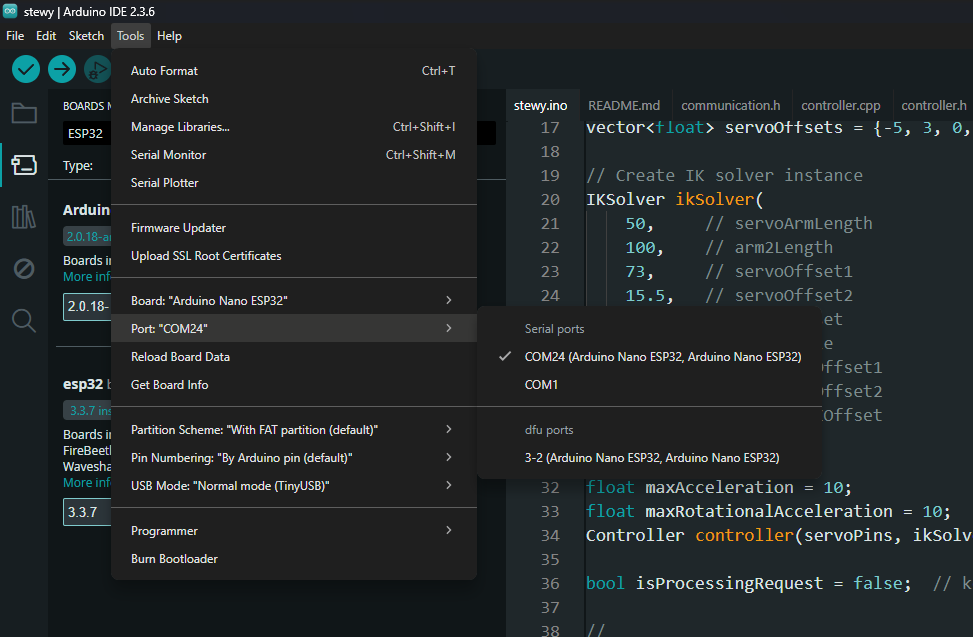Click maxAcceleration variable on line 32
Screen dimensions: 973x637
pyautogui.click(x=719, y=488)
